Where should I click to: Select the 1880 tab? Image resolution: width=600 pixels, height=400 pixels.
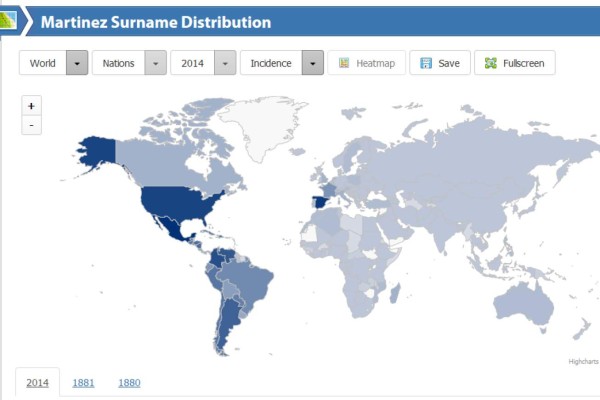[129, 383]
